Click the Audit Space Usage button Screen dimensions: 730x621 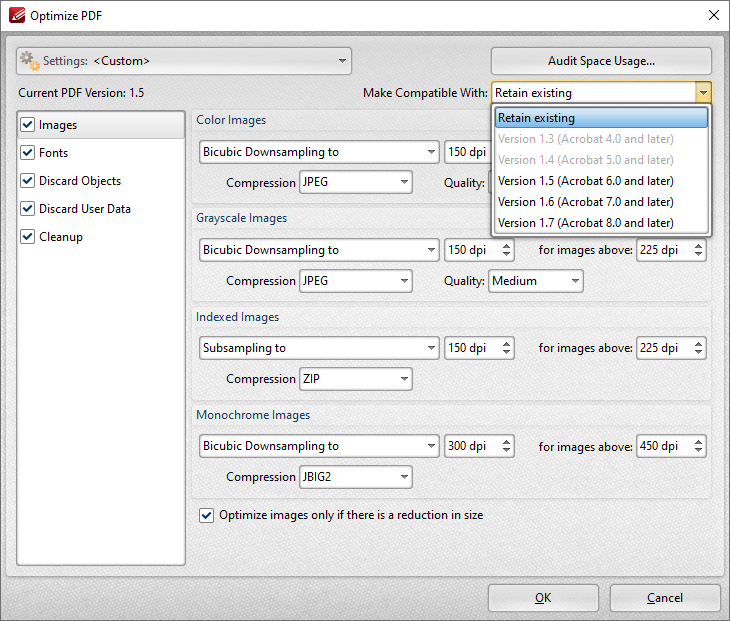(601, 61)
